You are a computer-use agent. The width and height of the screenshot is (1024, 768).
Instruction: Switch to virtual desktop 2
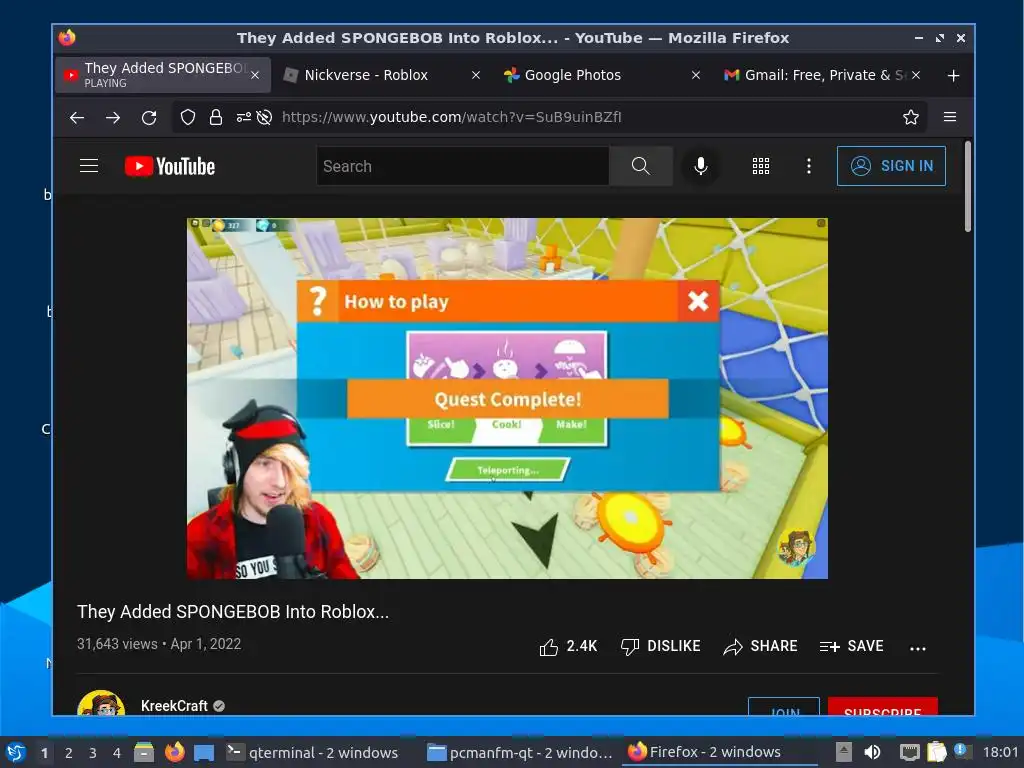[x=69, y=753]
